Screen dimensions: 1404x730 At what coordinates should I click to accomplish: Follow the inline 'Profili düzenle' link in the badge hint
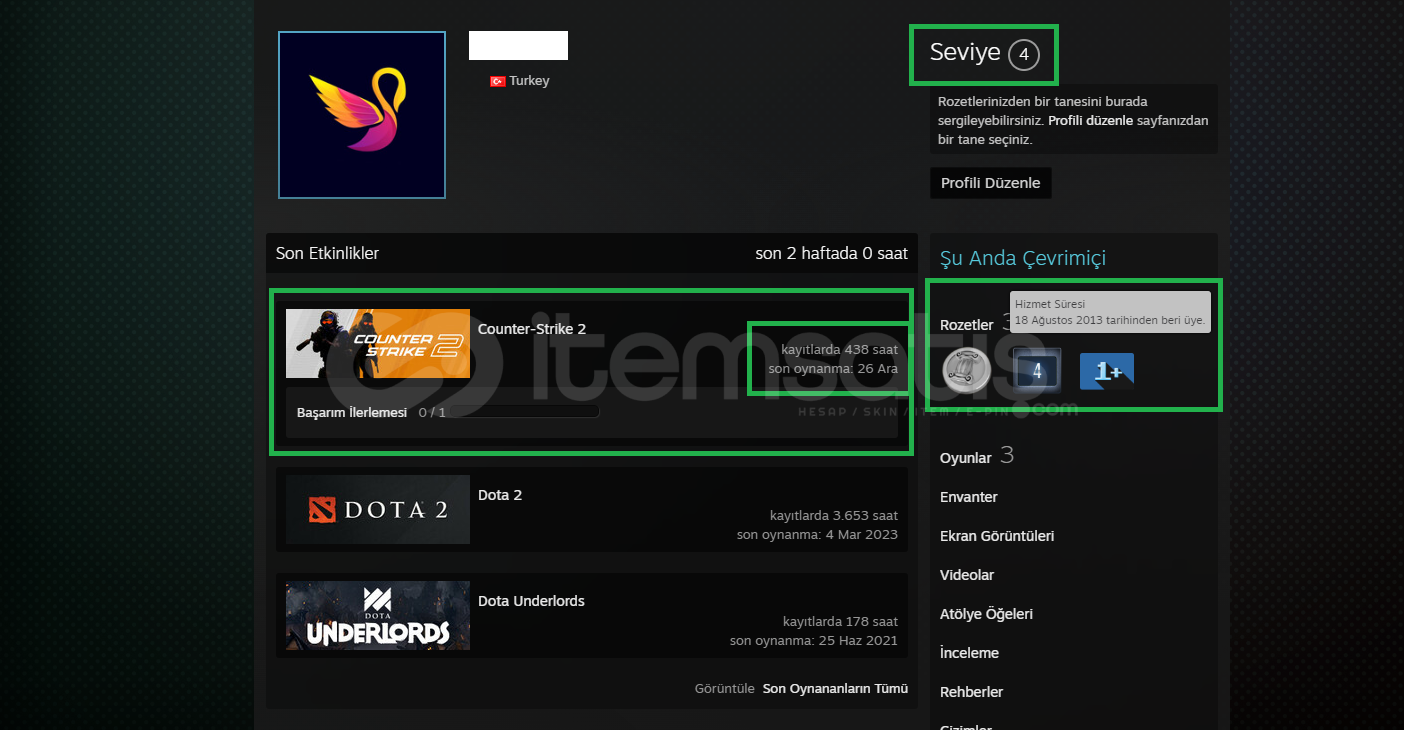coord(1091,120)
